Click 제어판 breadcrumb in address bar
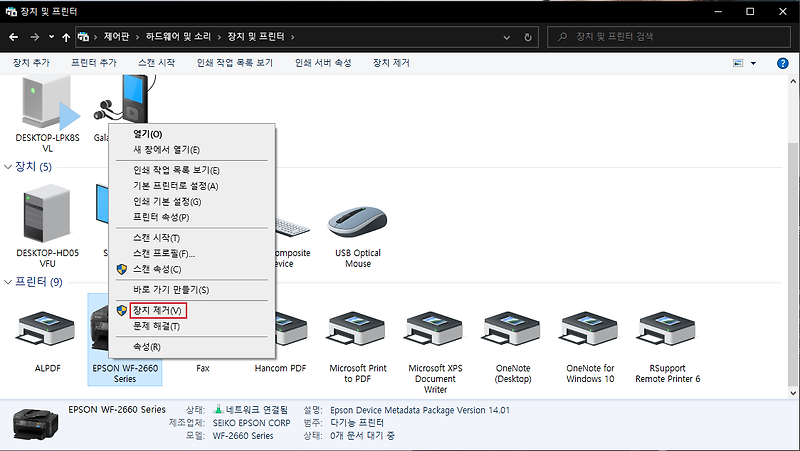The height and width of the screenshot is (451, 800). coord(116,37)
